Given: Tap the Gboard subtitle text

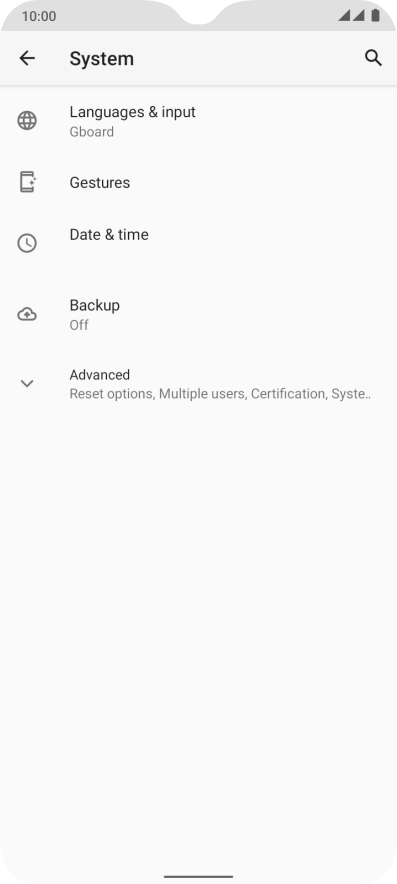Looking at the screenshot, I should click(91, 132).
